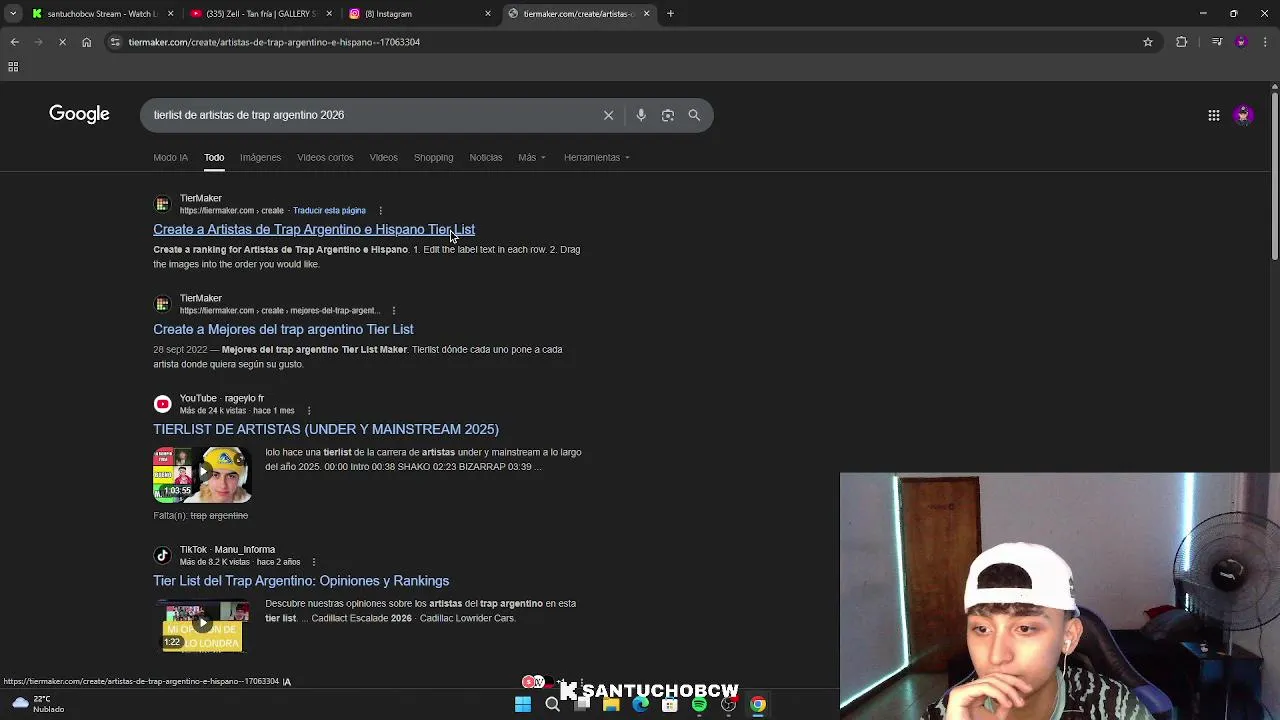
Task: Select the Videos search tab
Action: pos(383,157)
